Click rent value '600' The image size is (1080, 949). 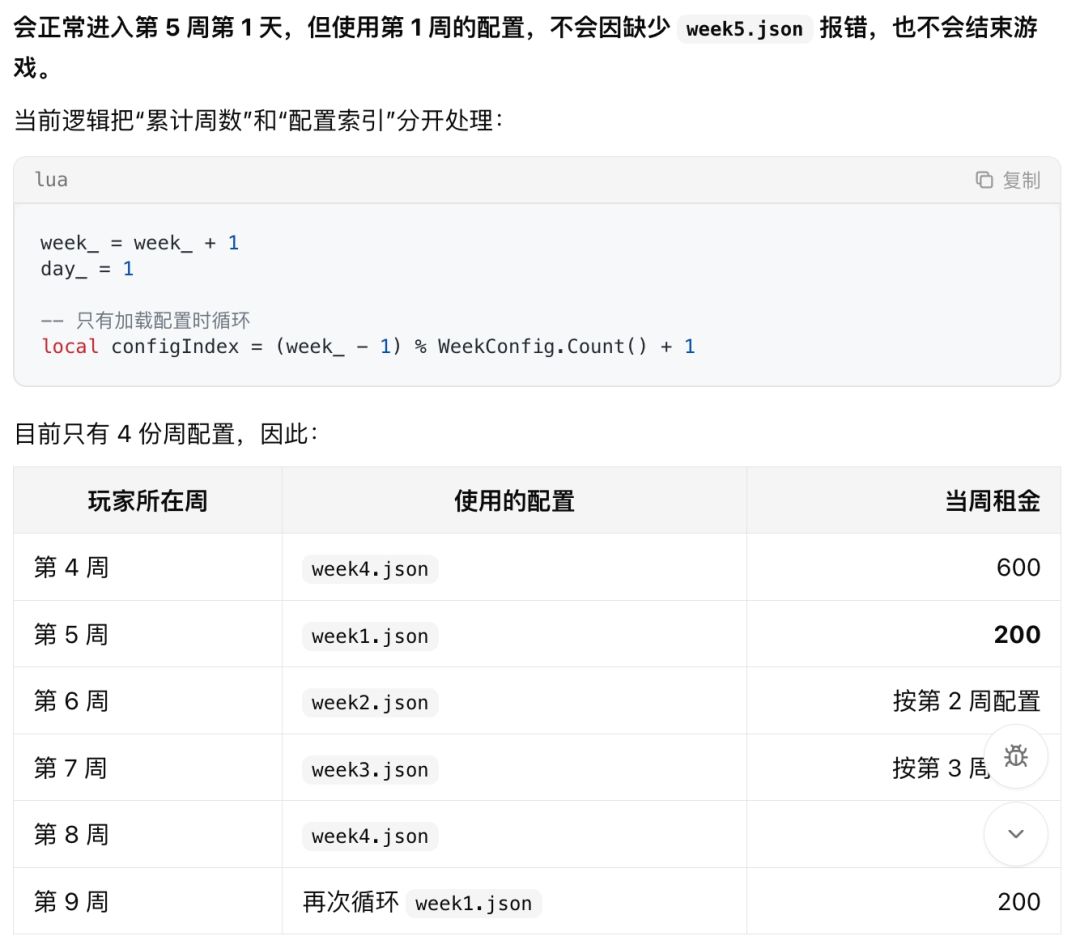(1018, 567)
